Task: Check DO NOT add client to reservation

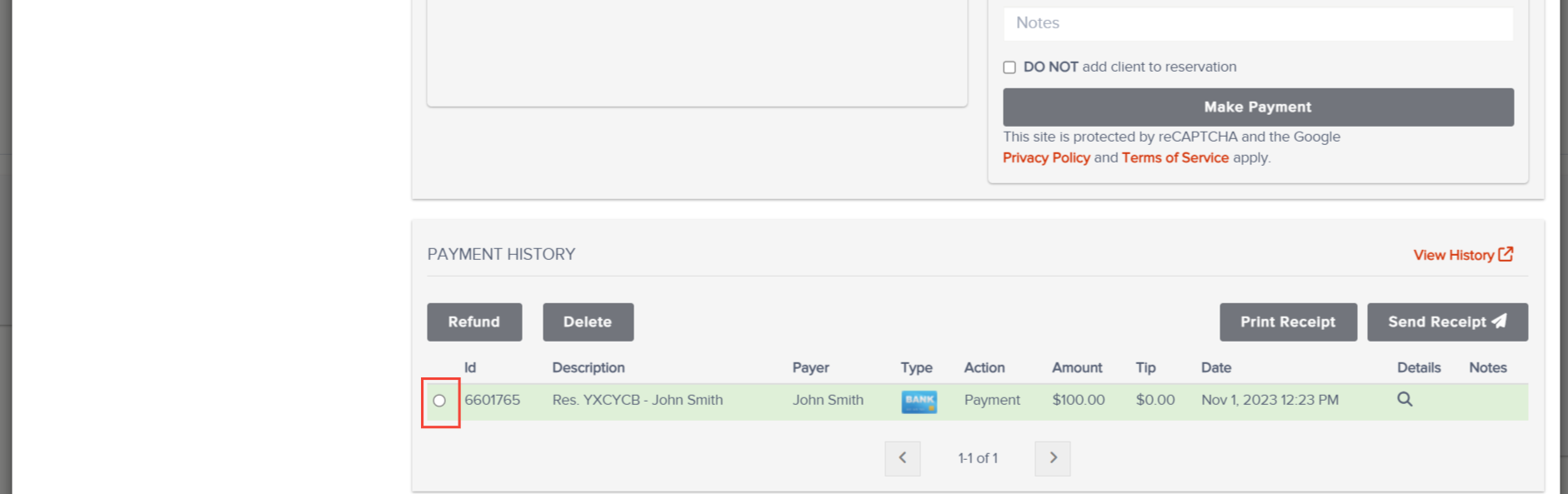Action: pyautogui.click(x=1009, y=67)
